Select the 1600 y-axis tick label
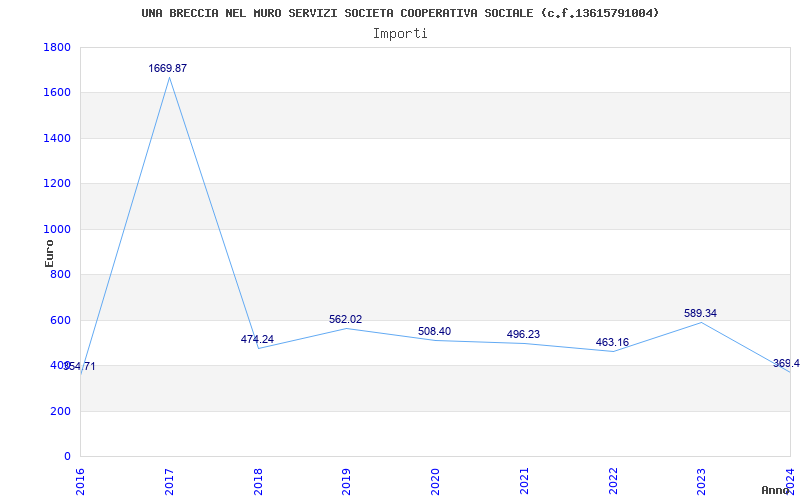Screen dimensions: 800x500 point(57,93)
